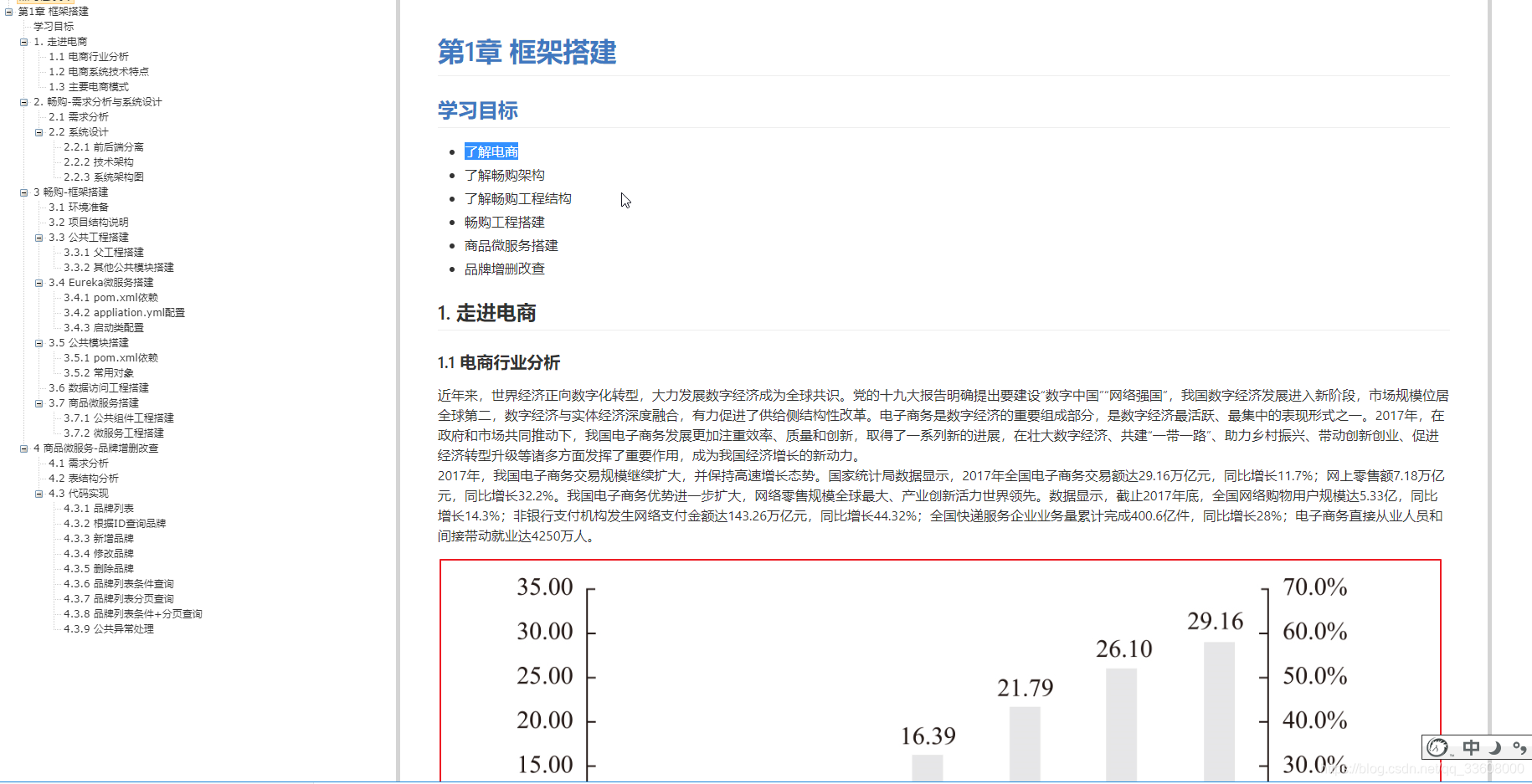Collapse the 4 商品微服务-品牌增删改查 node

[x=23, y=448]
